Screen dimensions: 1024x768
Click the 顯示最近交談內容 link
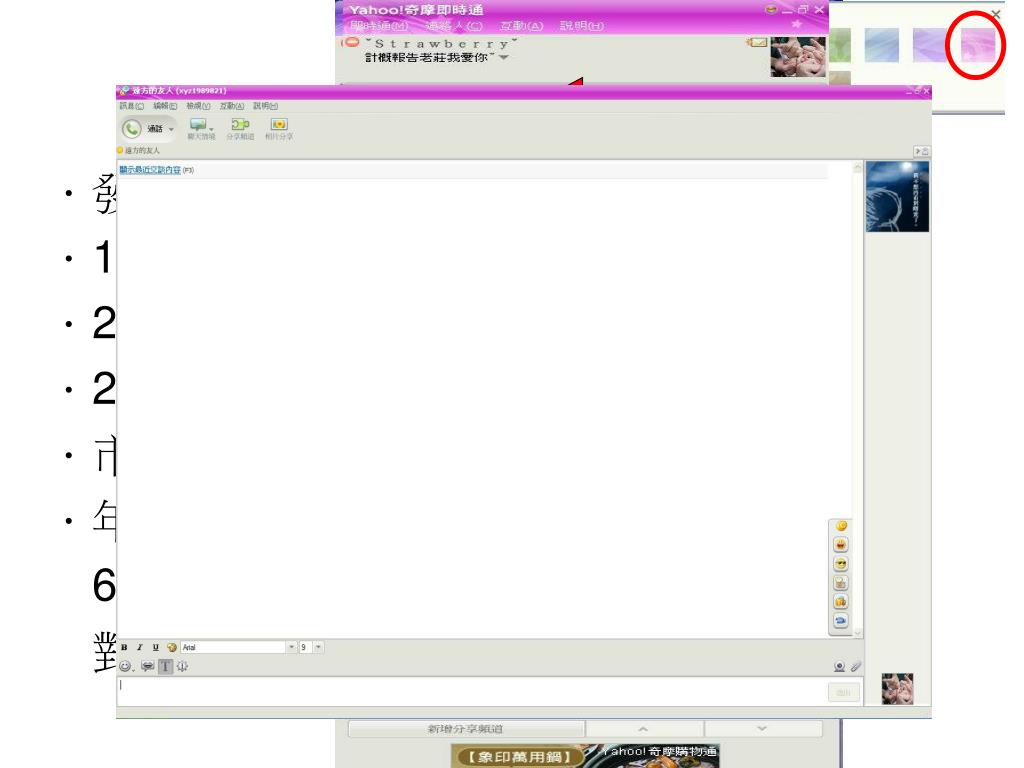point(150,170)
